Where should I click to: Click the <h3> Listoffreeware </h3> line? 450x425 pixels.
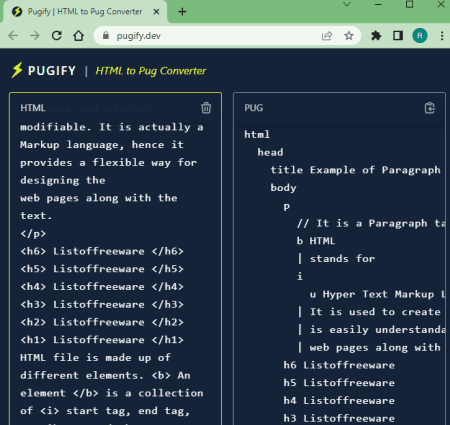102,304
